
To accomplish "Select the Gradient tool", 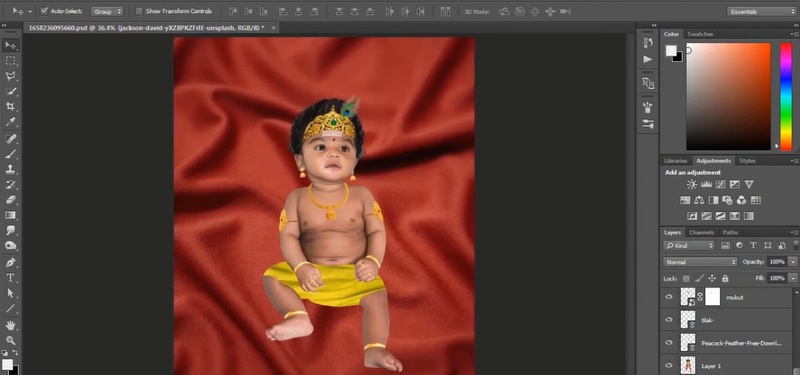I will tap(10, 215).
